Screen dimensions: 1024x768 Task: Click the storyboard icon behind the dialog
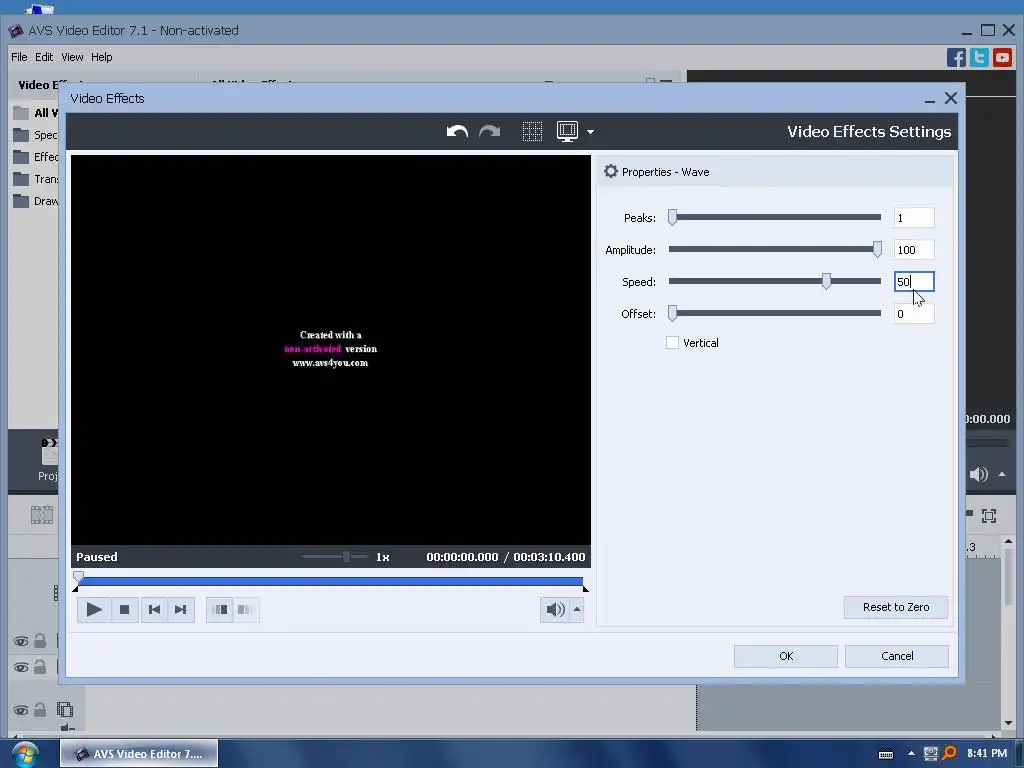click(x=42, y=515)
